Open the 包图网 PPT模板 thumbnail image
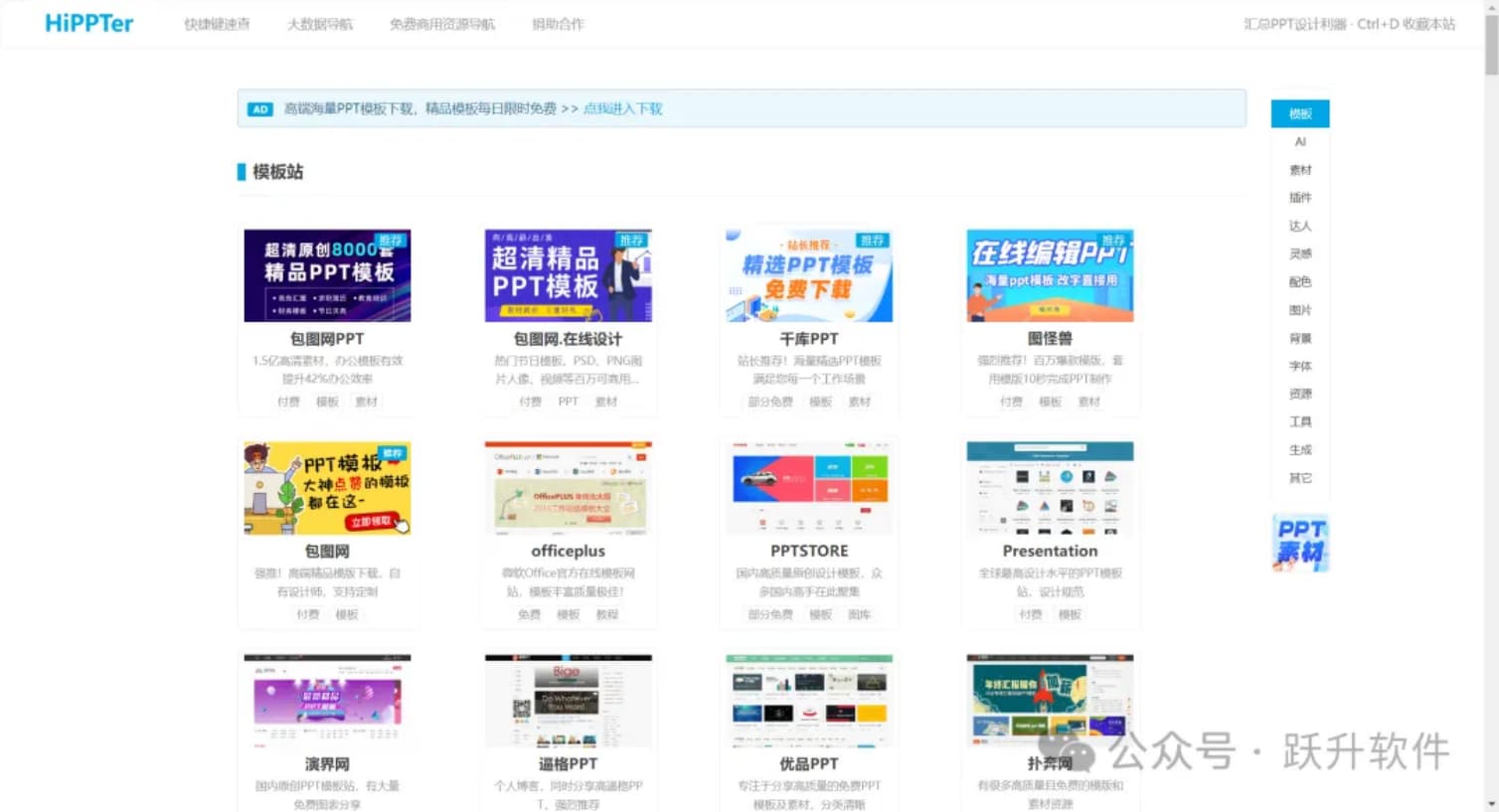The width and height of the screenshot is (1499, 812). coord(327,488)
